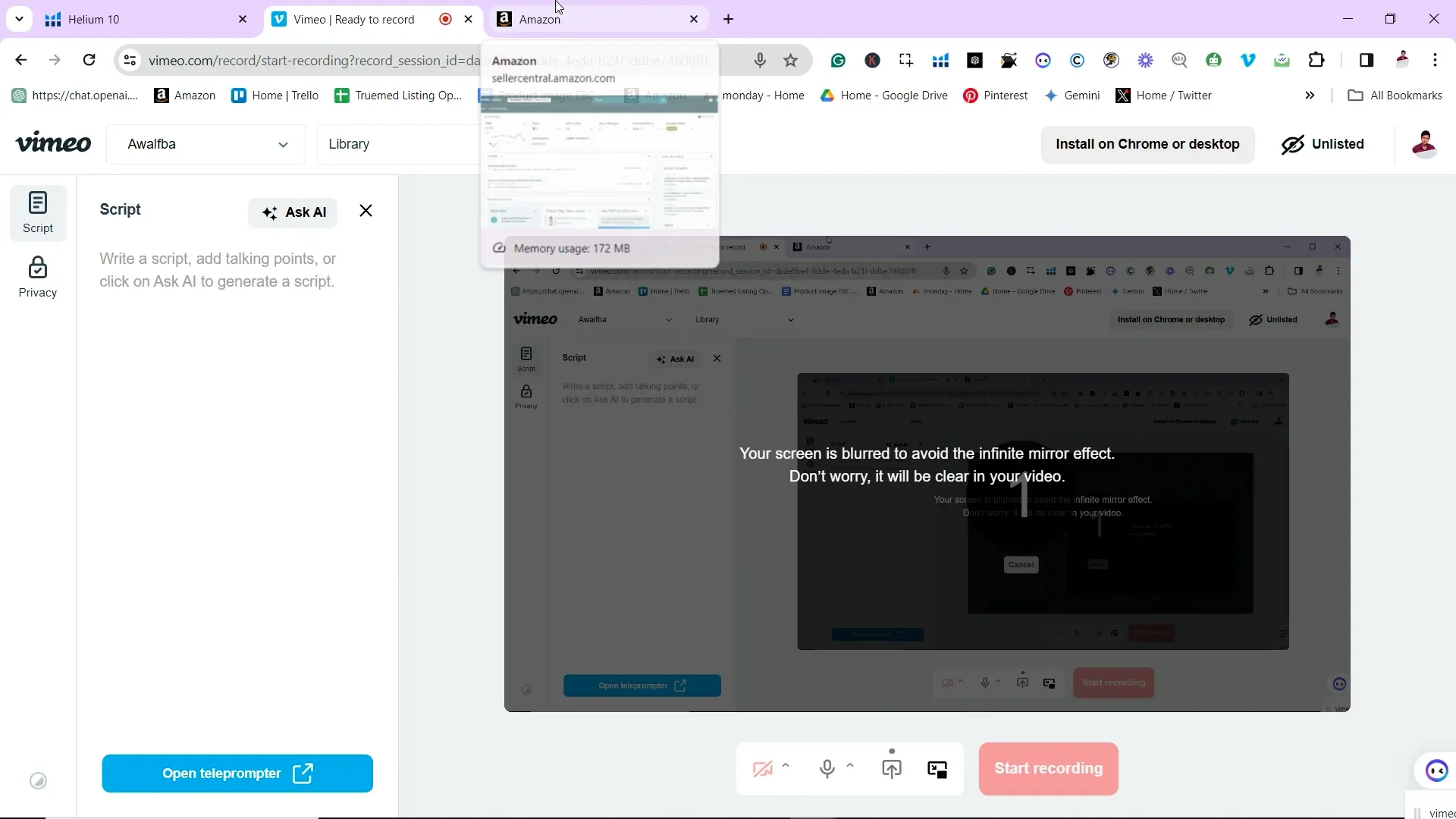Click Grammarly extension icon
Image resolution: width=1456 pixels, height=819 pixels.
click(838, 61)
